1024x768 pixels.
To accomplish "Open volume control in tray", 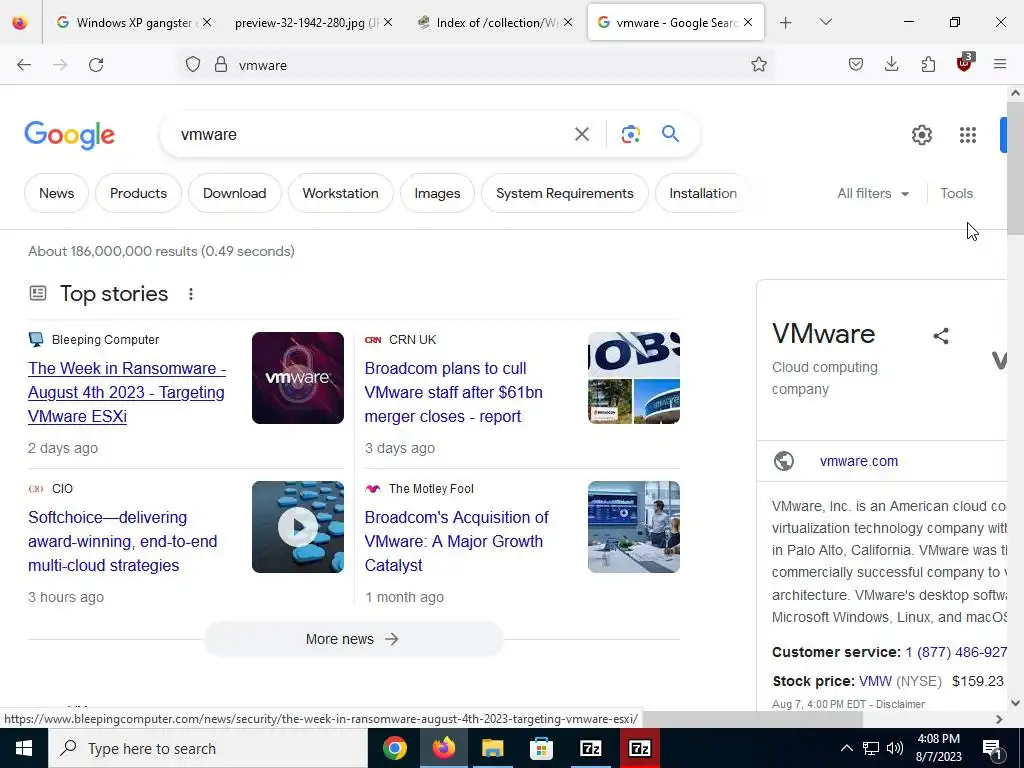I will point(895,748).
